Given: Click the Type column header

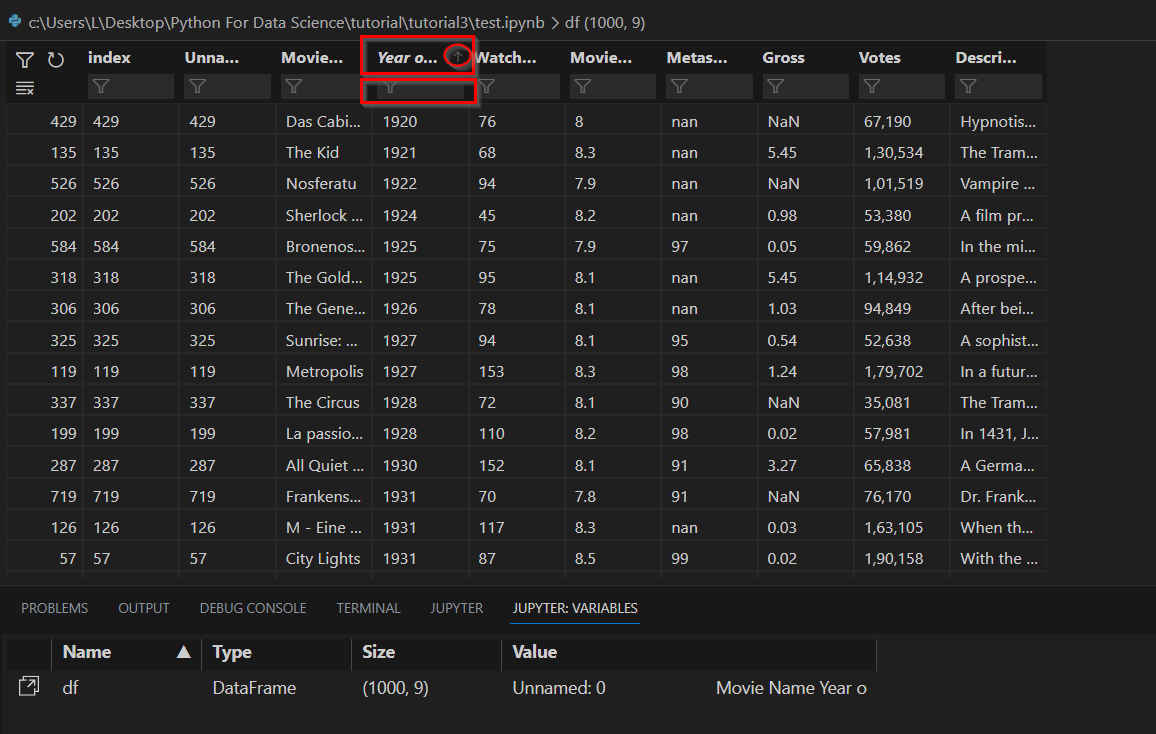Looking at the screenshot, I should click(232, 652).
